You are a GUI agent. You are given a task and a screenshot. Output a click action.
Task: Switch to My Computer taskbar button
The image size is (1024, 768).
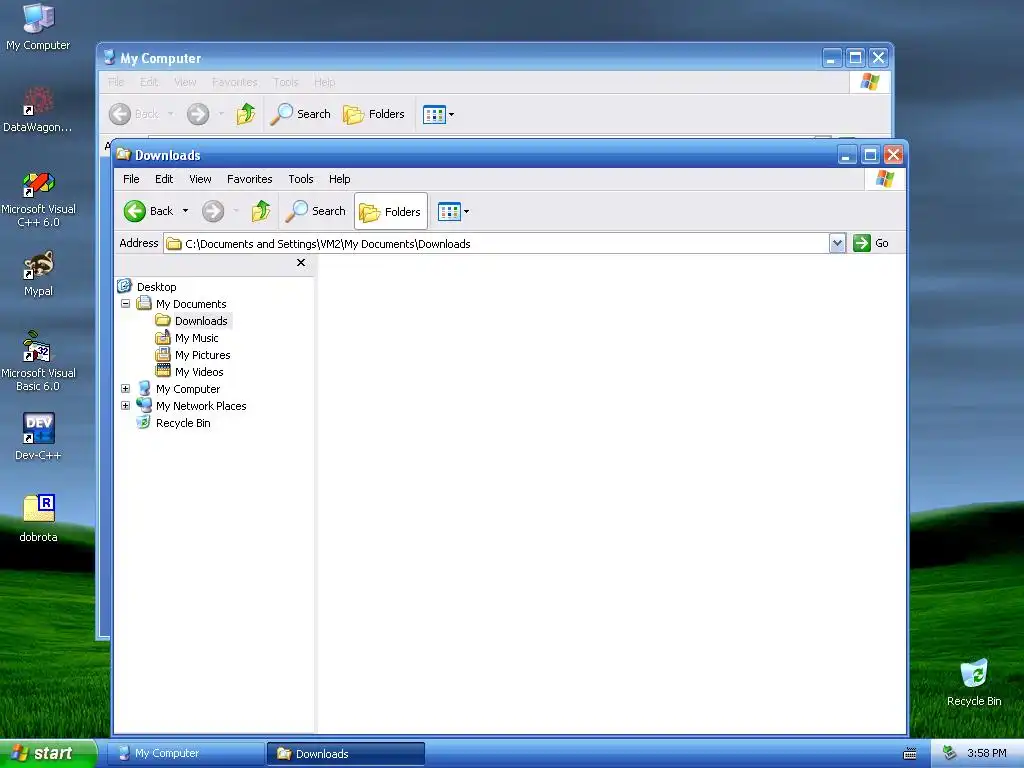[x=185, y=753]
